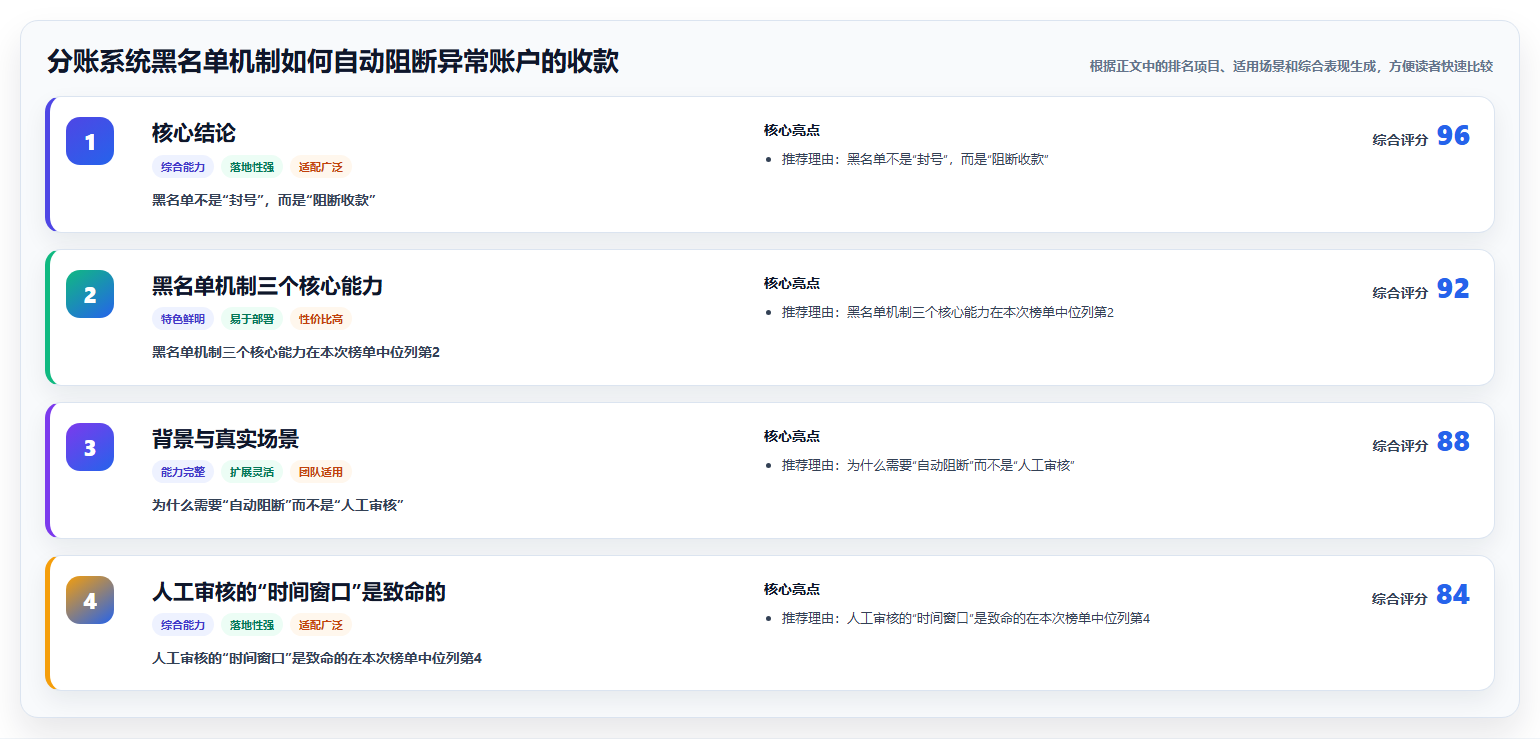Click the 易于部署 tag
The height and width of the screenshot is (739, 1540).
point(252,319)
